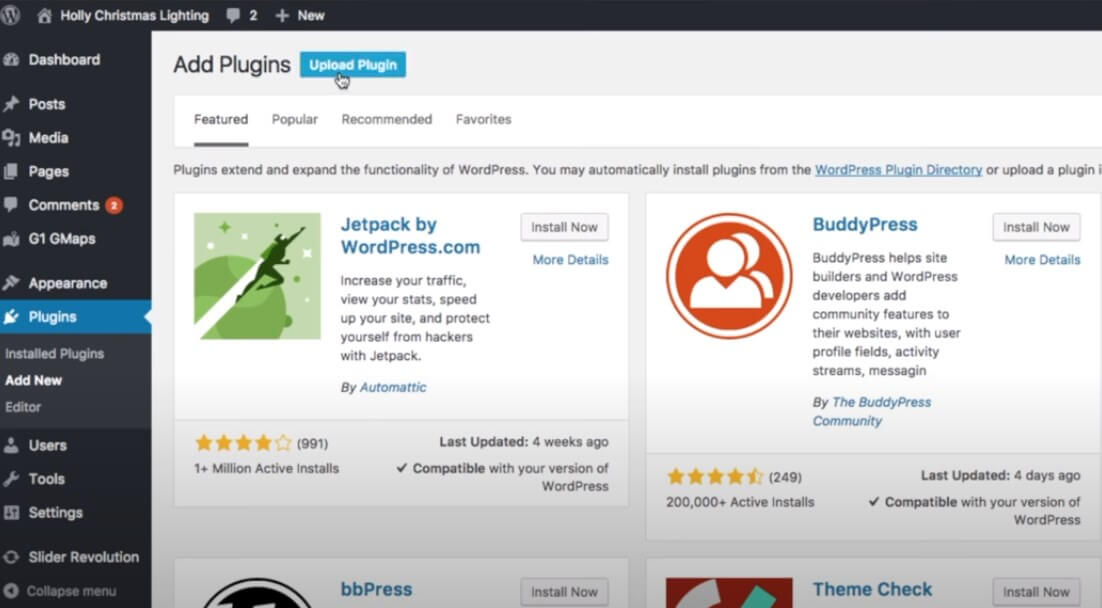
Task: Click the Tools wrench icon
Action: coord(11,479)
